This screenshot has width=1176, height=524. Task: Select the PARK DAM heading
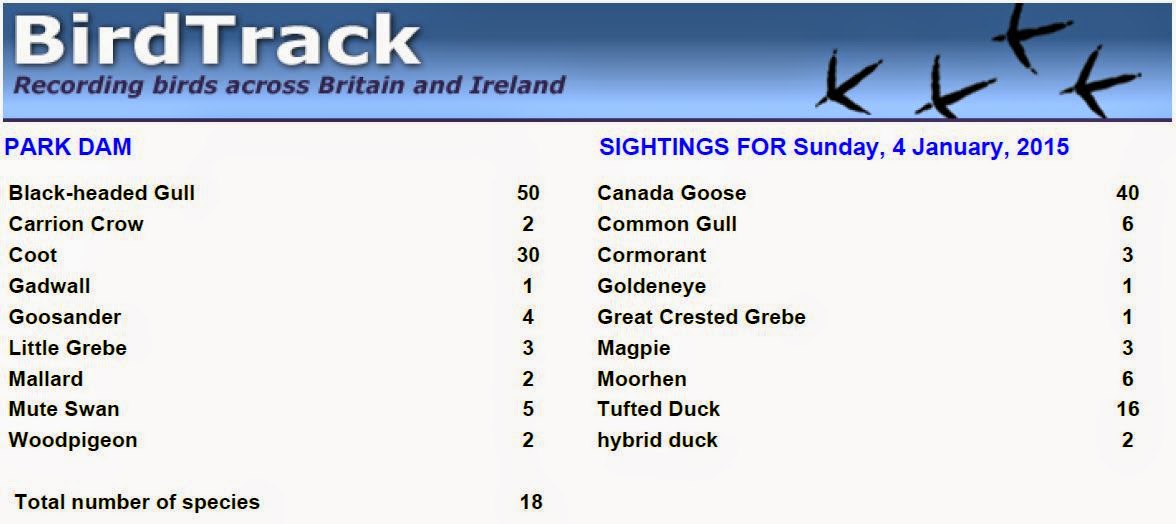tap(68, 147)
